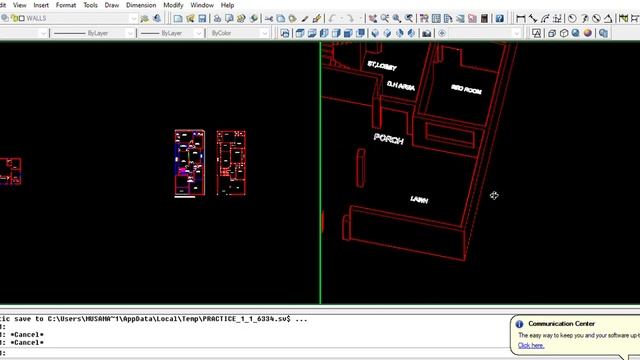Expand the redo history dropdown arrow
Screen dimensions: 640x360
click(360, 18)
